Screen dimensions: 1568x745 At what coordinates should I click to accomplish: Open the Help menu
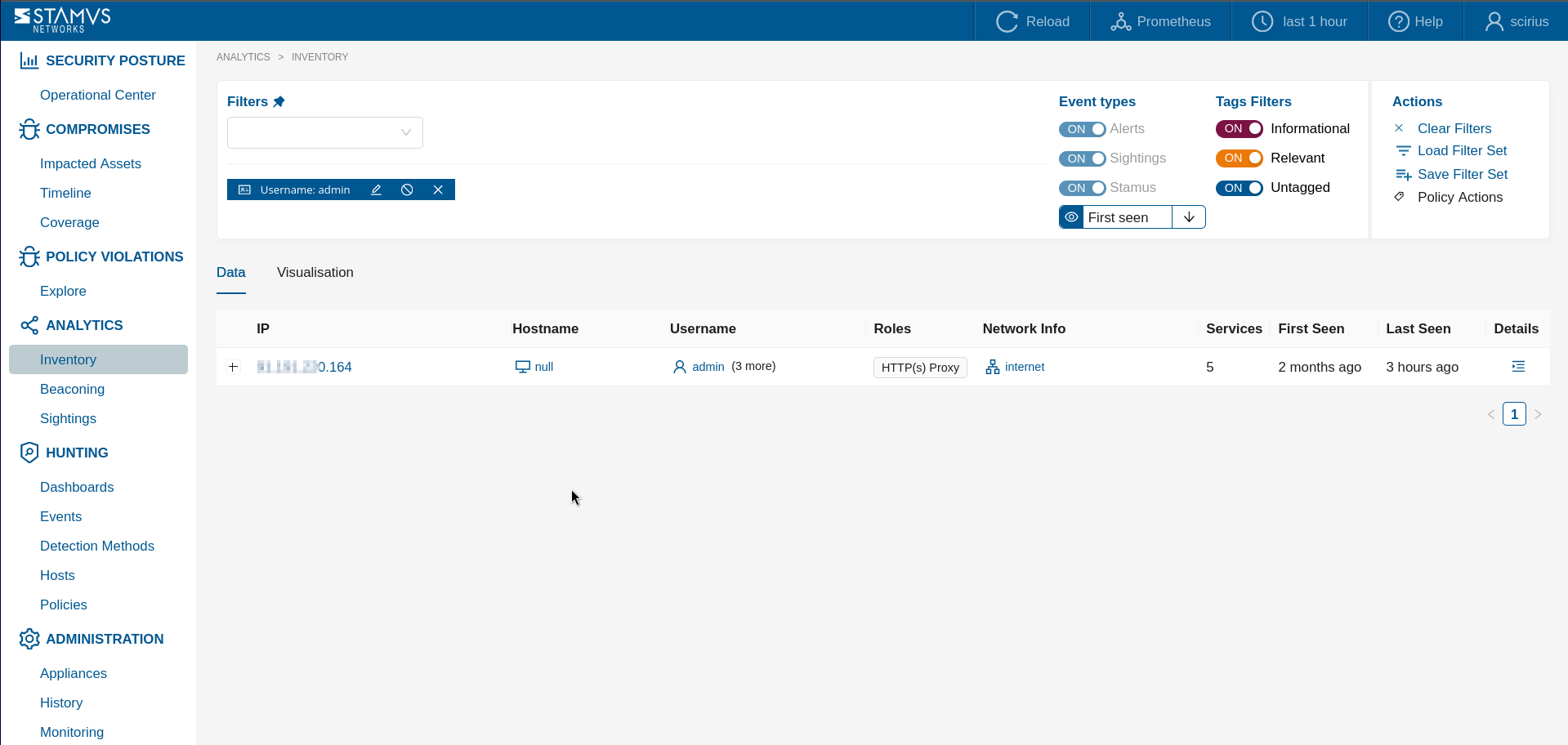coord(1415,21)
